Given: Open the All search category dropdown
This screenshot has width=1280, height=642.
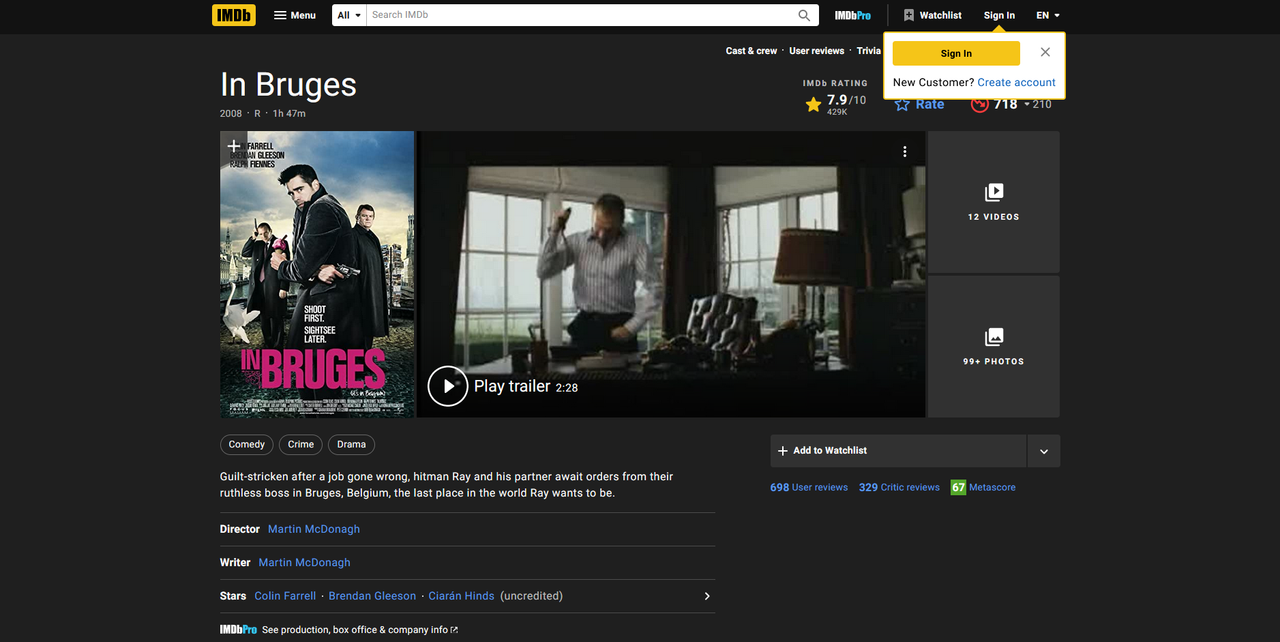Looking at the screenshot, I should [x=349, y=15].
